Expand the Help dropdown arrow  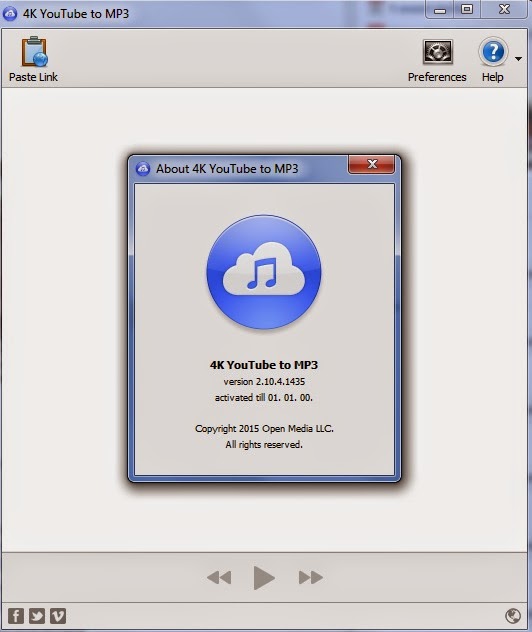click(x=518, y=59)
